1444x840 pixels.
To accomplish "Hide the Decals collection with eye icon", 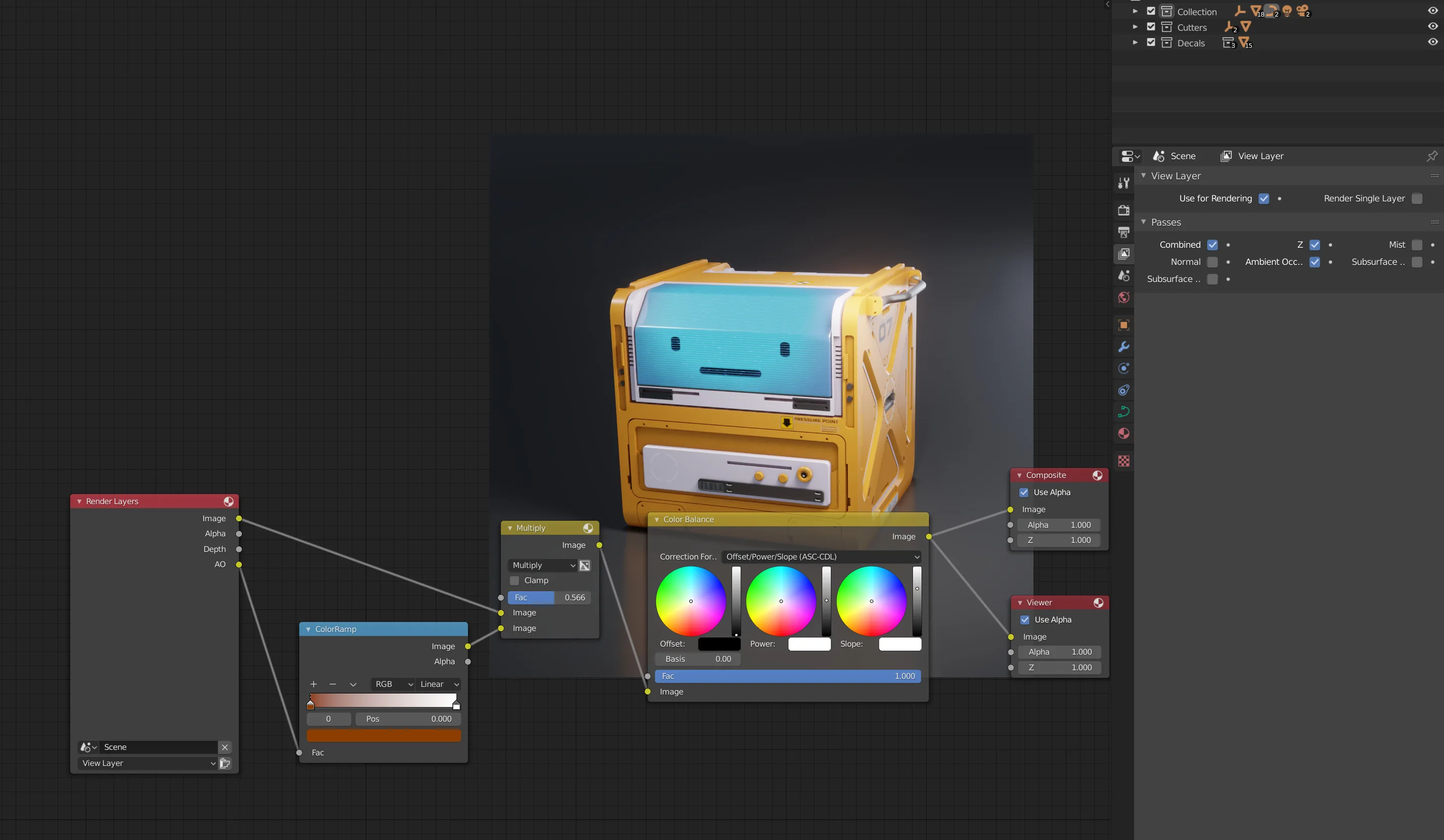I will pyautogui.click(x=1432, y=42).
